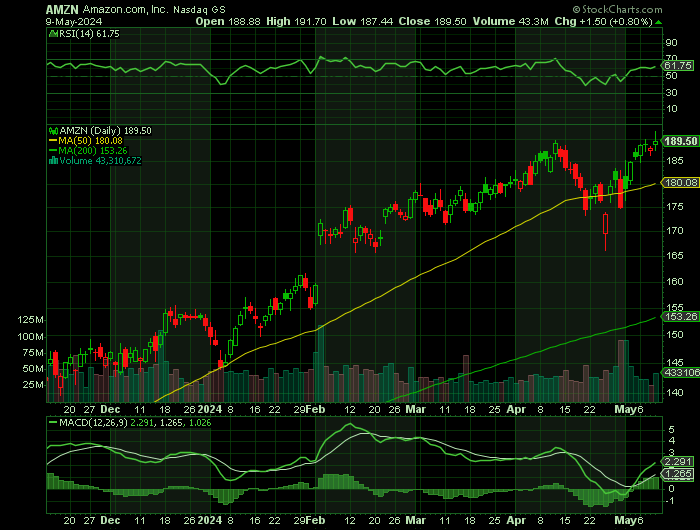Click the 90 level on RSI axis
The image size is (700, 530).
pos(671,43)
